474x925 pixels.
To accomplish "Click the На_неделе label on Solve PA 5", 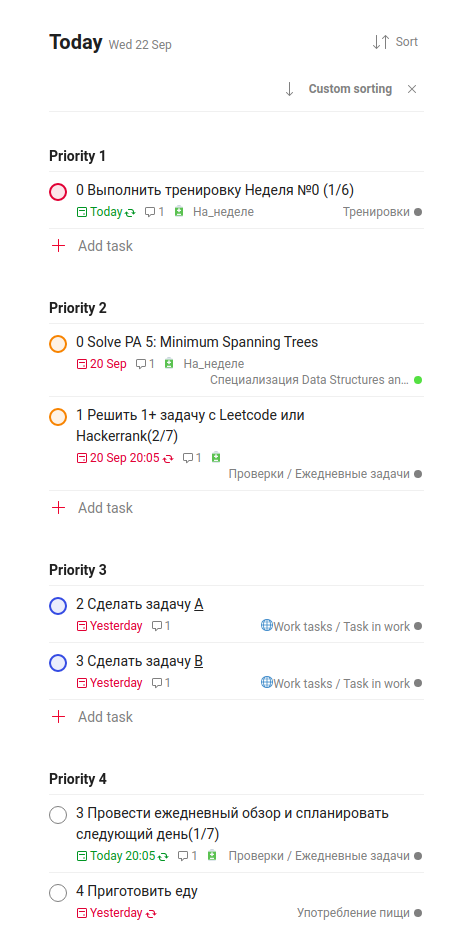I will (214, 364).
